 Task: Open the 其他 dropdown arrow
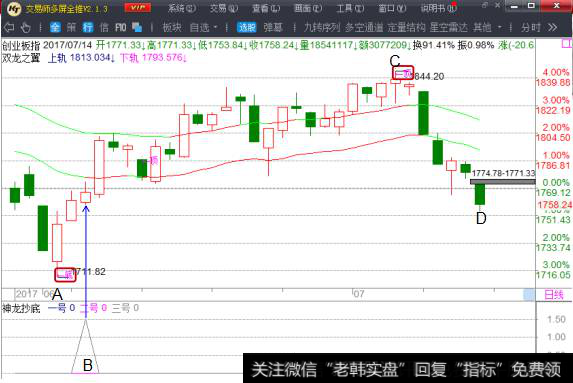(x=500, y=27)
